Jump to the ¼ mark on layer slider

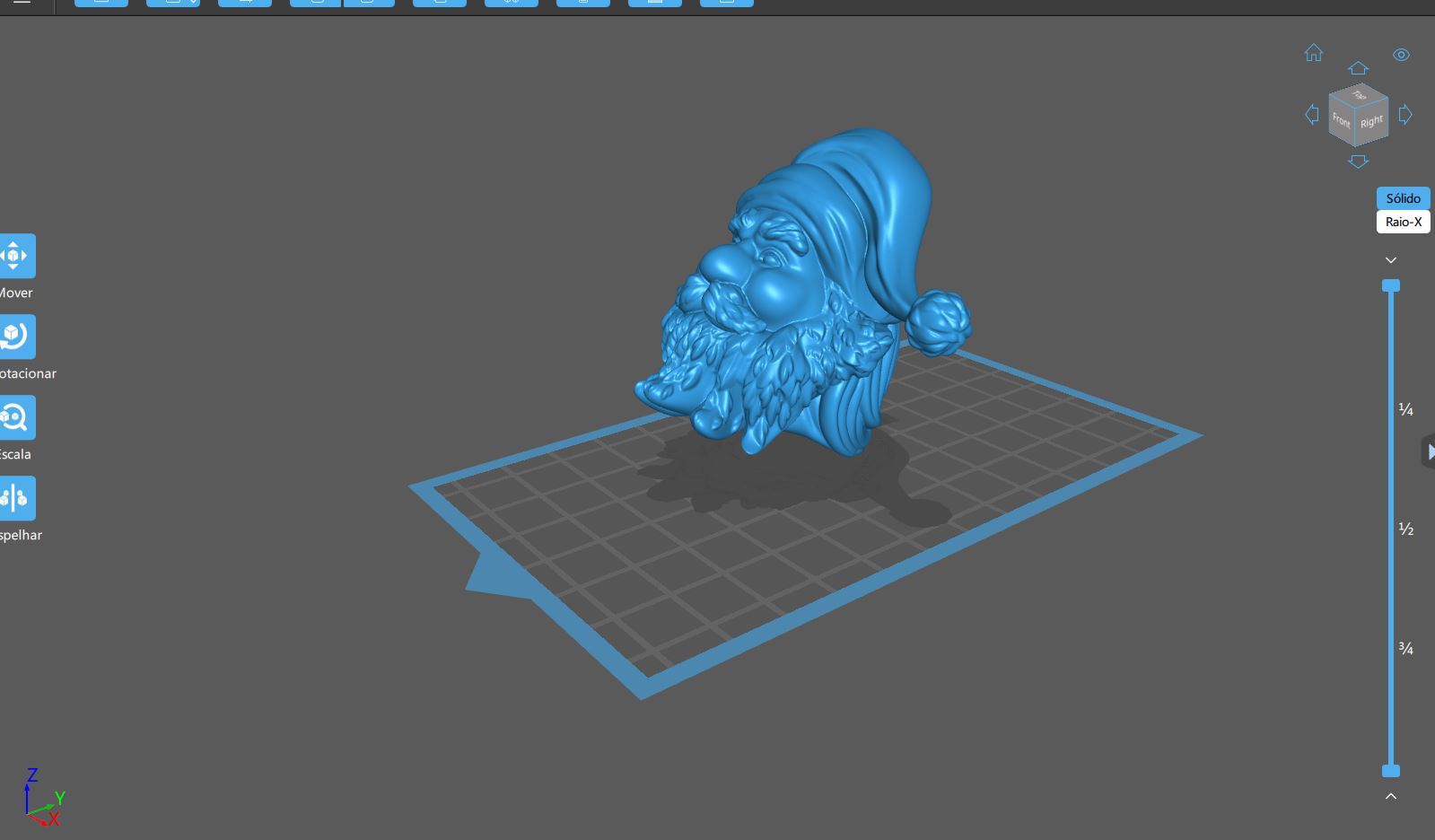[1406, 410]
